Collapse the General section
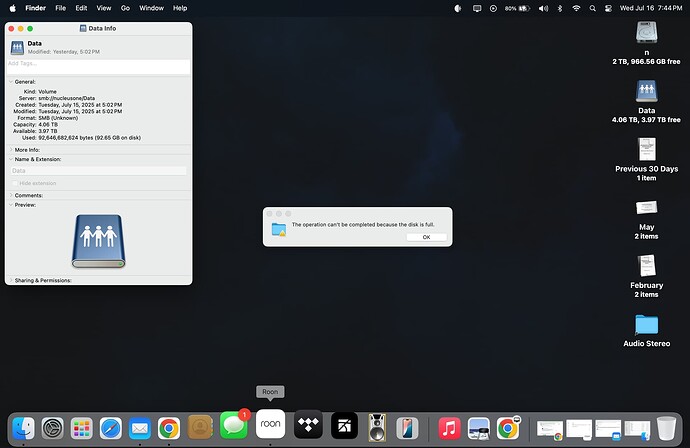 11,81
